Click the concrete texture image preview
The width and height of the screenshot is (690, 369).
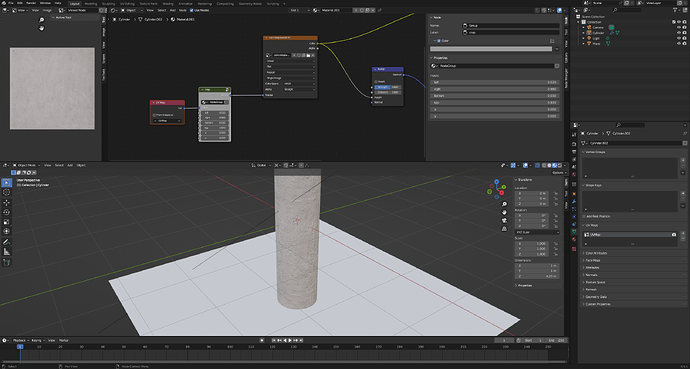pos(52,88)
